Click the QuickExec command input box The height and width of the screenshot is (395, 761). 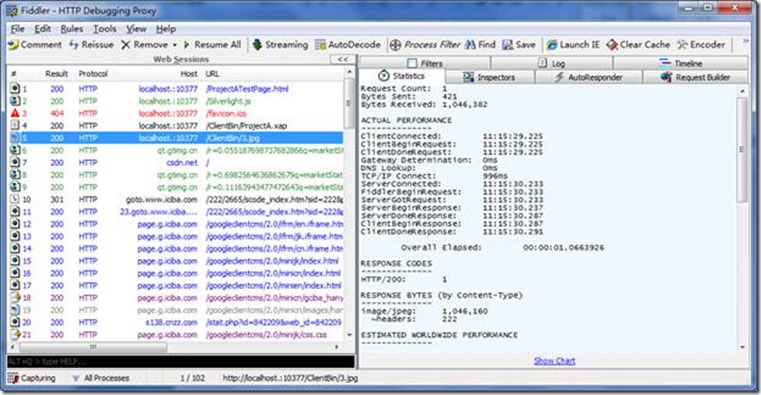(x=181, y=362)
